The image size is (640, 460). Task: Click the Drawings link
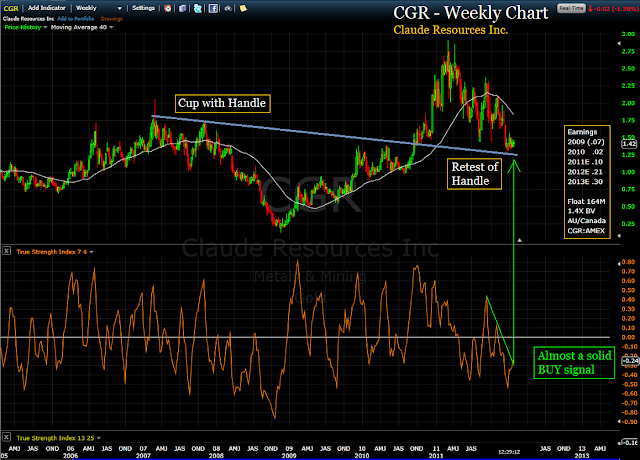111,19
